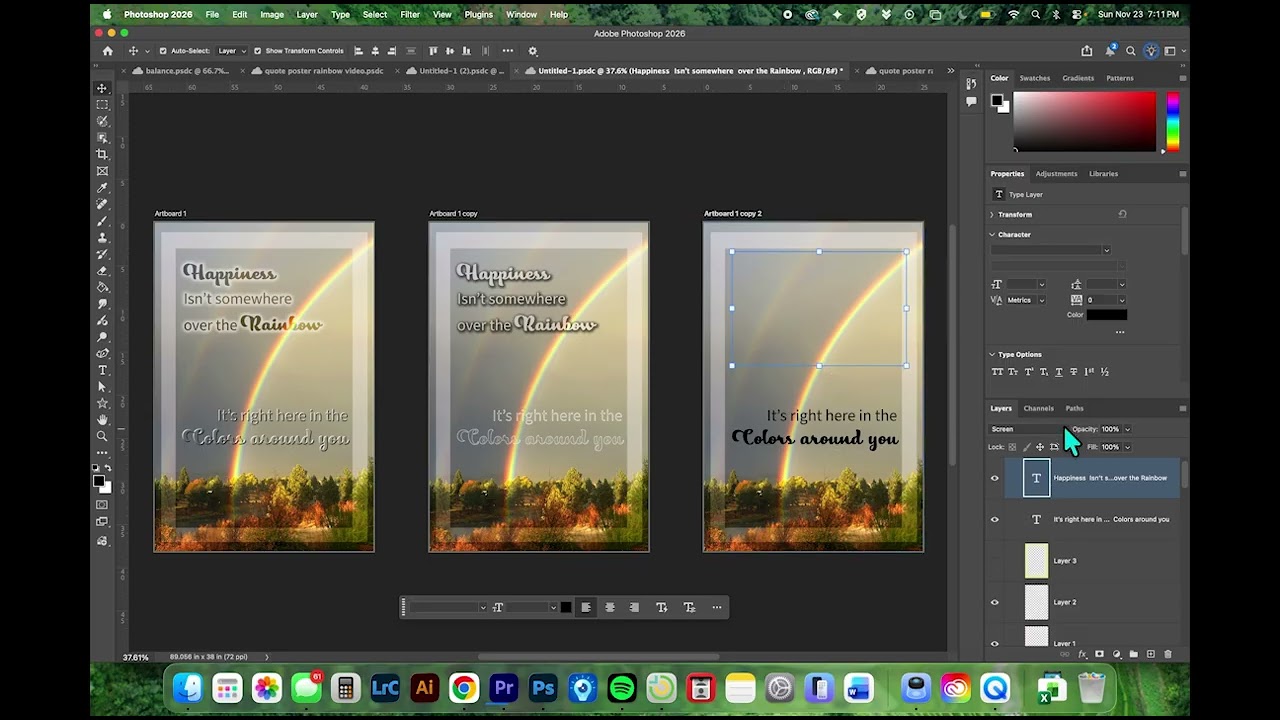Click the Home icon in options bar
The width and height of the screenshot is (1280, 720).
[x=108, y=51]
